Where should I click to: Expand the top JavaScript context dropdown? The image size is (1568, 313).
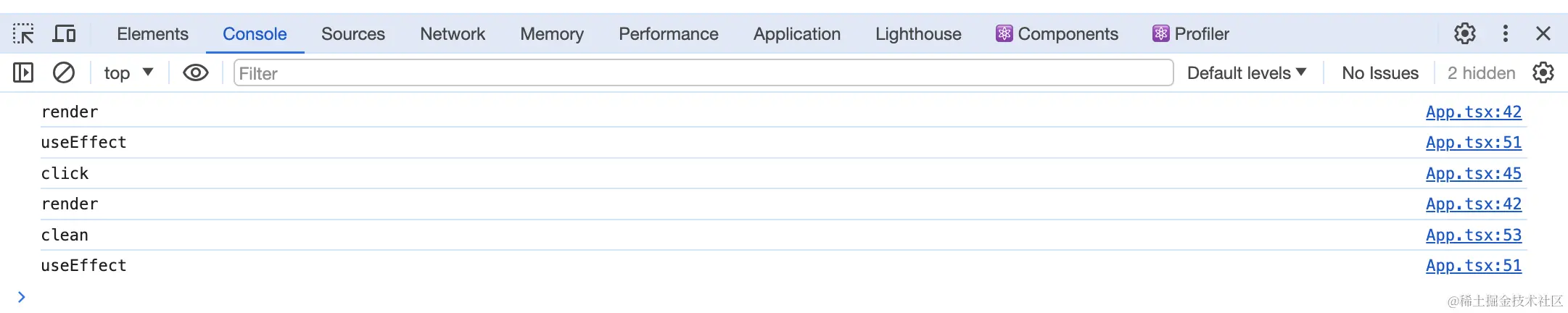tap(128, 72)
